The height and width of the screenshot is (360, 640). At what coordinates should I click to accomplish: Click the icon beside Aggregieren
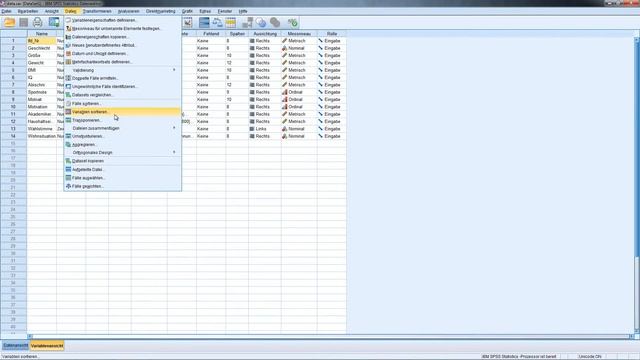point(68,144)
